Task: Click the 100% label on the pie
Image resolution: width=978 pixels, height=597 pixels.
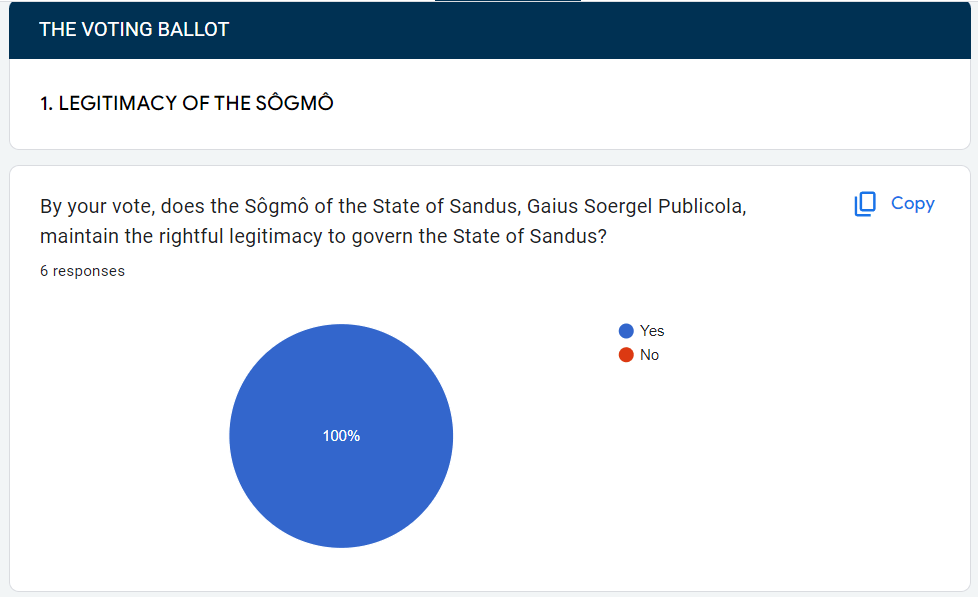Action: tap(341, 436)
